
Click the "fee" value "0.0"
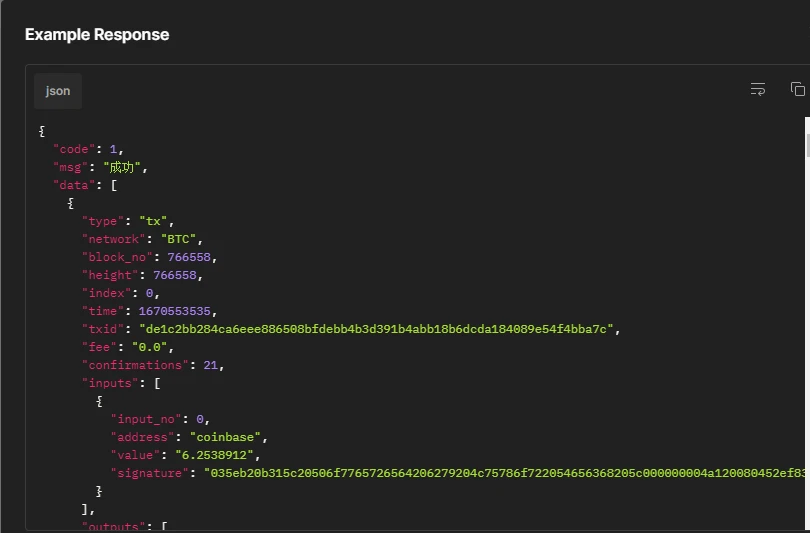(156, 347)
